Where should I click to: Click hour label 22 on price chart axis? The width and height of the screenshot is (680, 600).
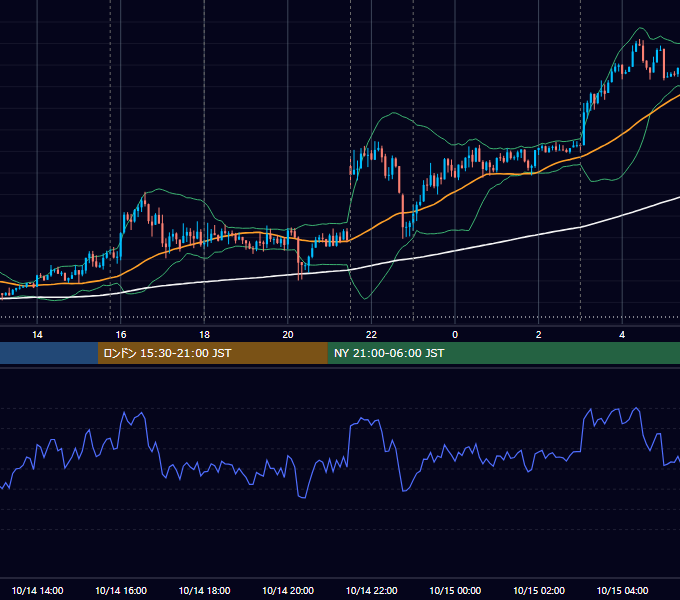pyautogui.click(x=371, y=335)
